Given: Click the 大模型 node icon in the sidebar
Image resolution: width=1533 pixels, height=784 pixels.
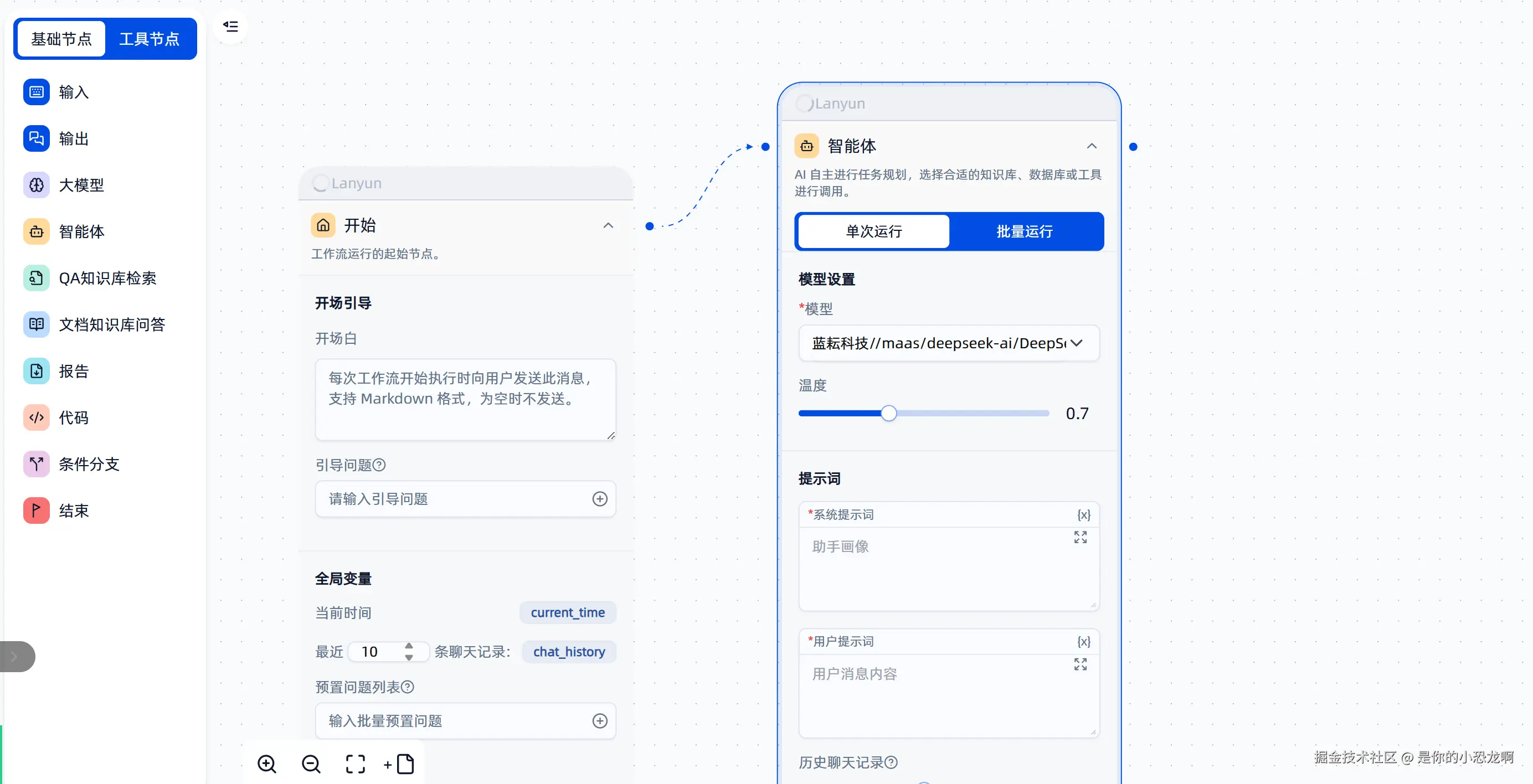Looking at the screenshot, I should (37, 185).
